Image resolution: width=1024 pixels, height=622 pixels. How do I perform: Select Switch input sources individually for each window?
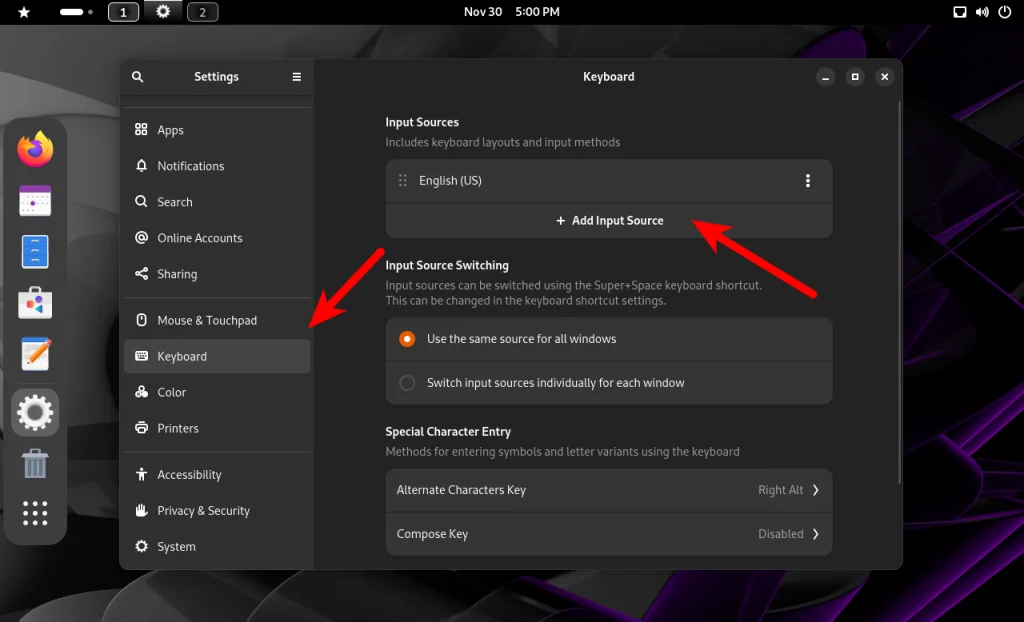coord(609,383)
